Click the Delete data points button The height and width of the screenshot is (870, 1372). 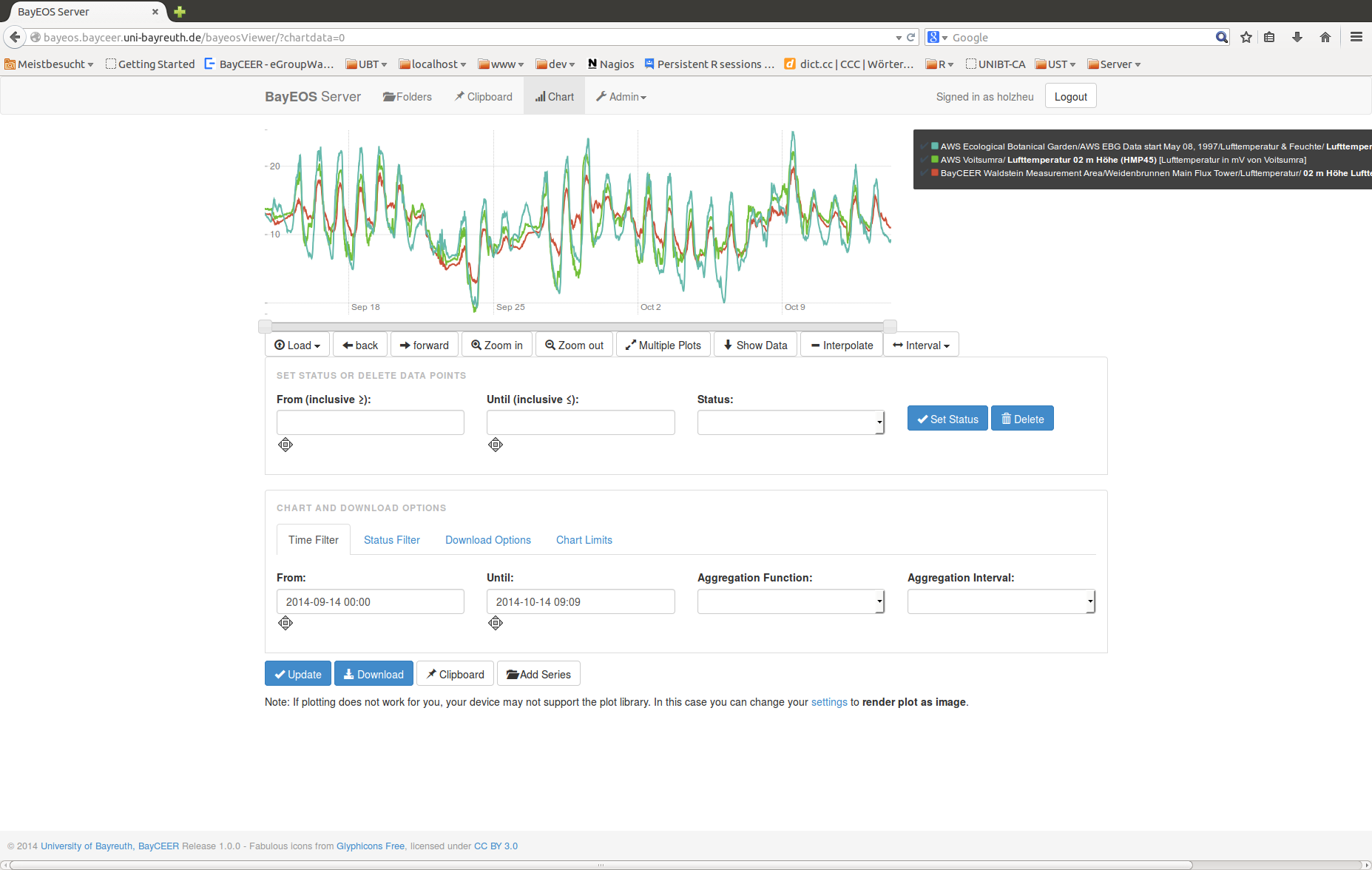click(1022, 419)
